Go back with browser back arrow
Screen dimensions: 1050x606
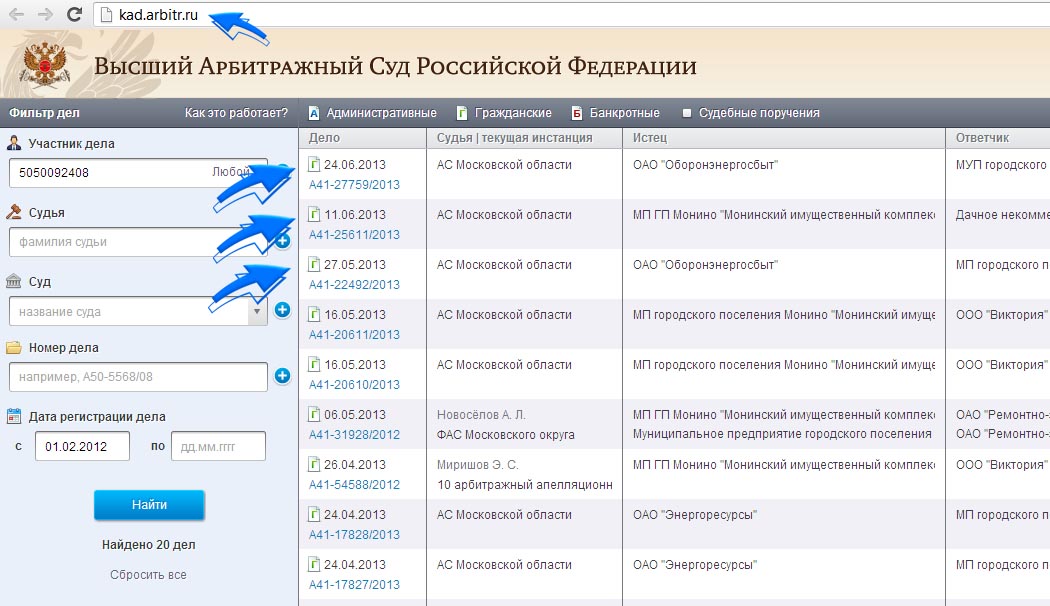pos(16,15)
